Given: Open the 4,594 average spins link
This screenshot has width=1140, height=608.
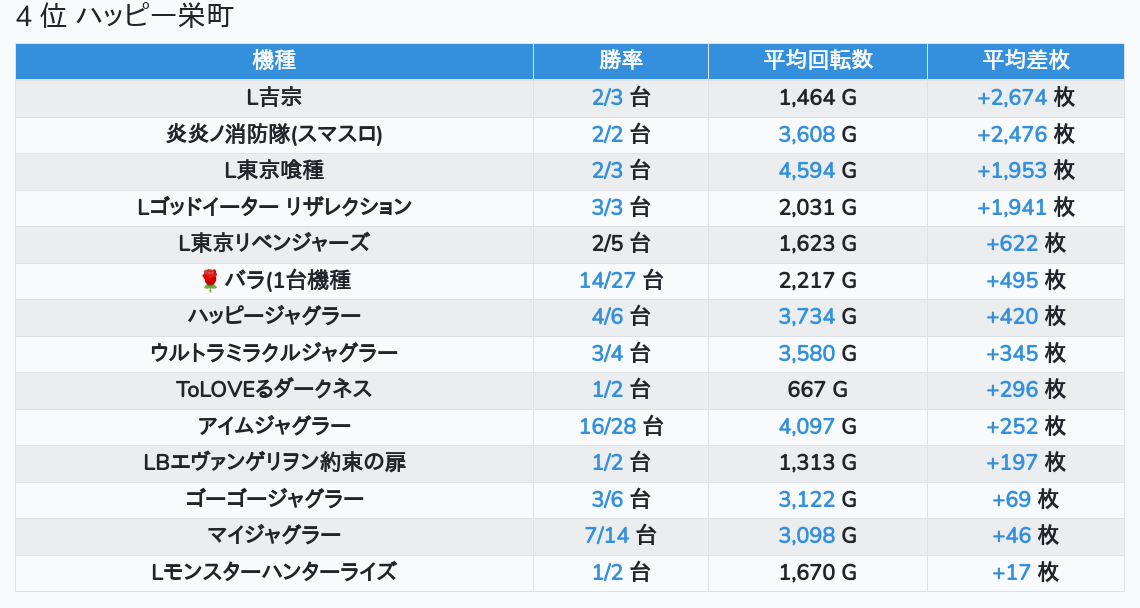Looking at the screenshot, I should [x=806, y=170].
